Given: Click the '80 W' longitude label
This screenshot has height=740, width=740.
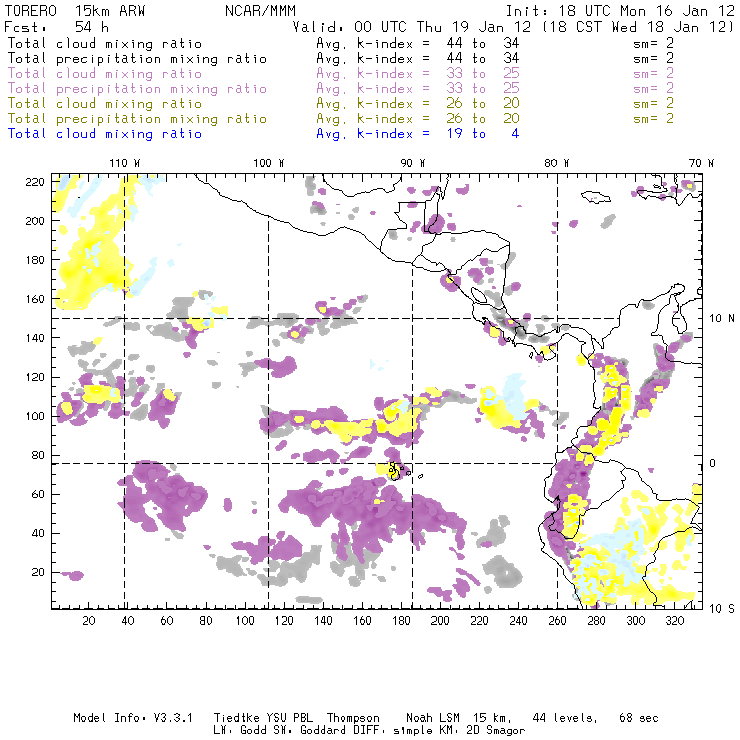Looking at the screenshot, I should 557,163.
